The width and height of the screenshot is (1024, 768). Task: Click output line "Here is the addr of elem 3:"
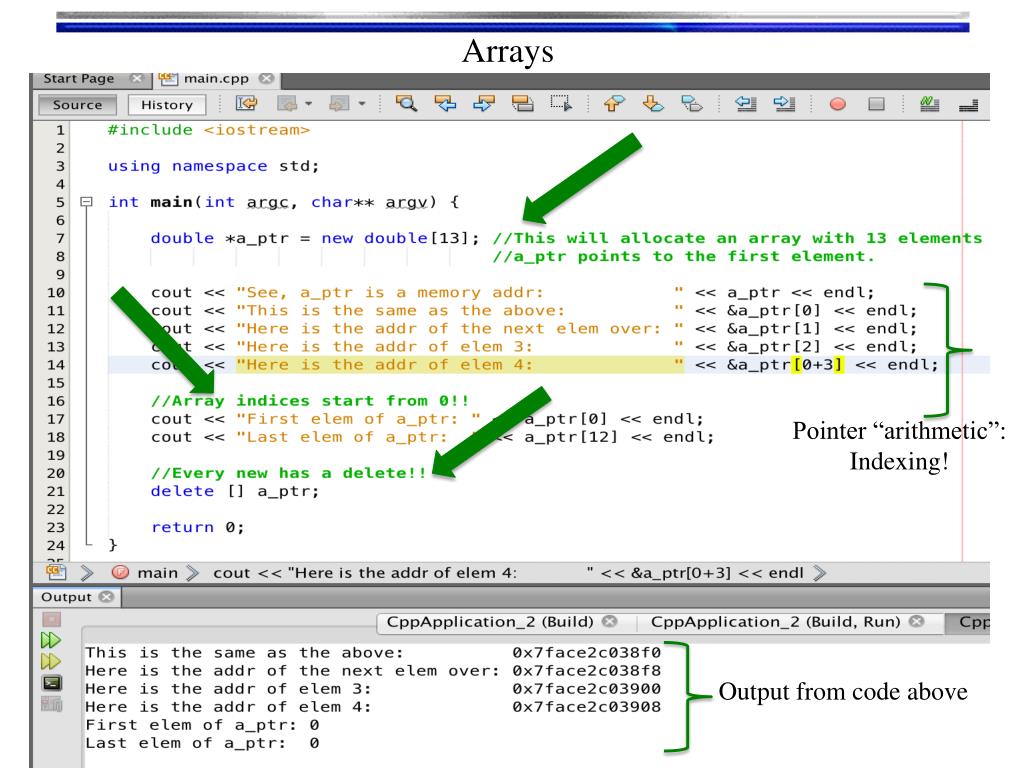coord(228,689)
